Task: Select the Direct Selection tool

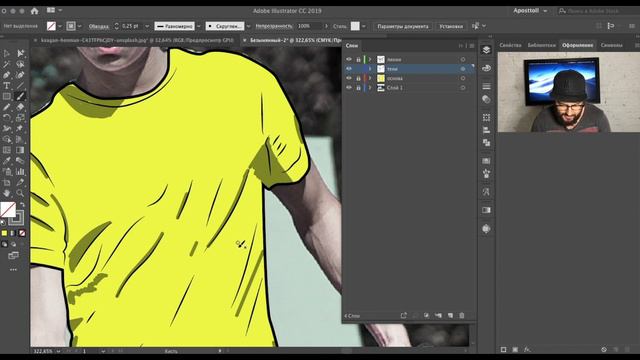Action: coord(20,53)
